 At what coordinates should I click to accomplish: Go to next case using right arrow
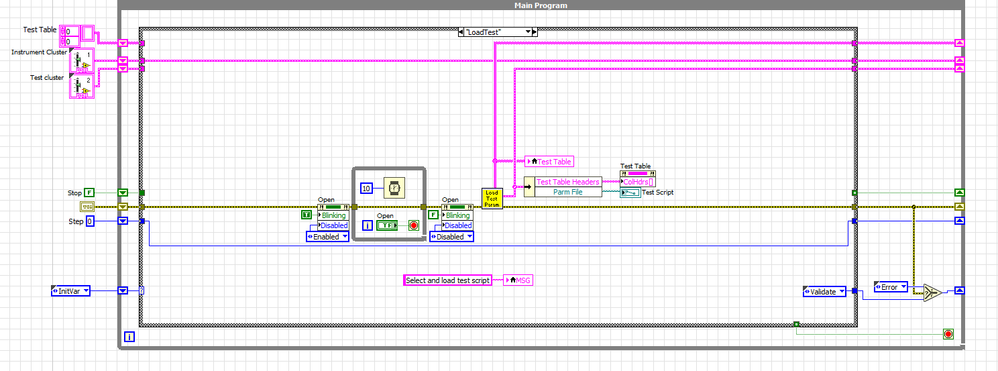535,32
